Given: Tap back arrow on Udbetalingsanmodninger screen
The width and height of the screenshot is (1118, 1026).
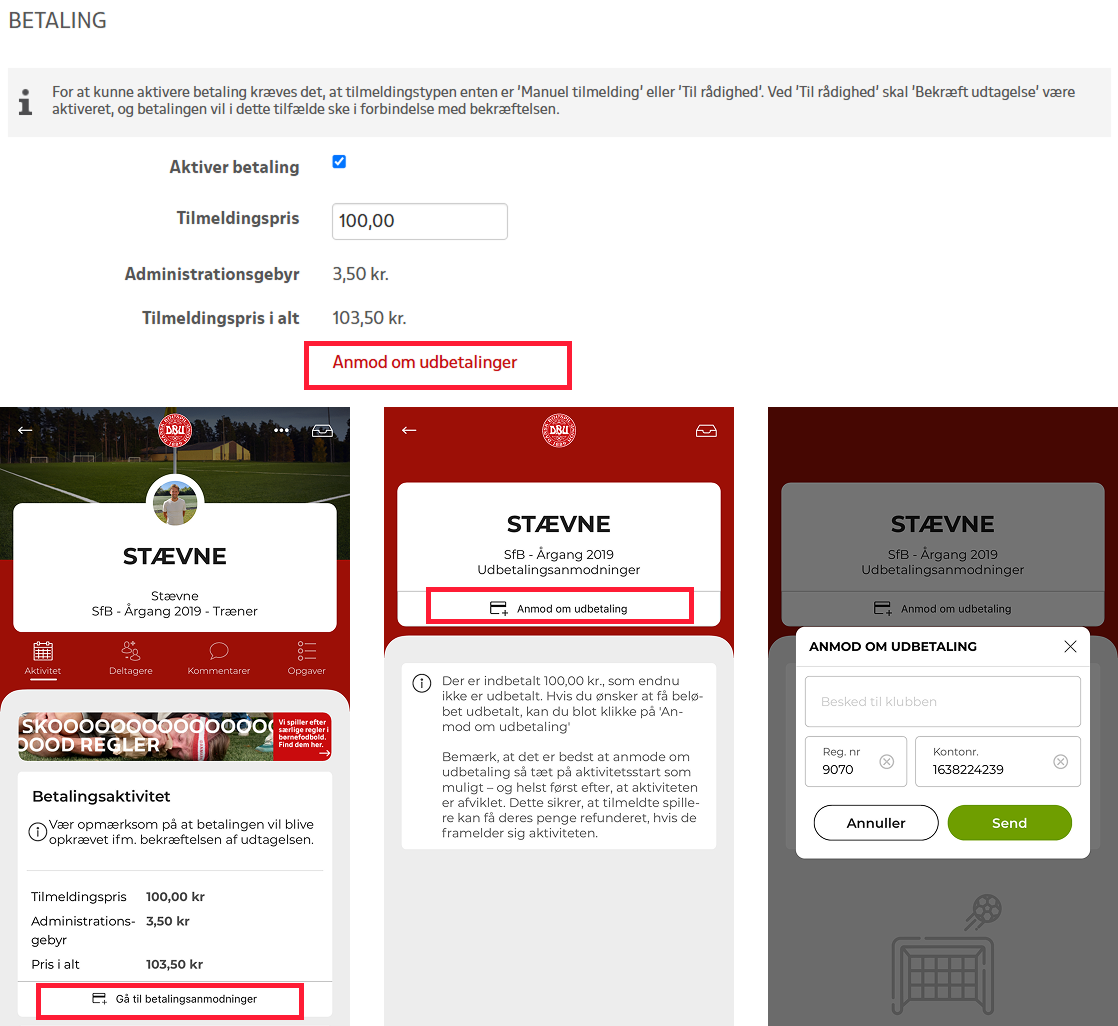Looking at the screenshot, I should click(409, 430).
